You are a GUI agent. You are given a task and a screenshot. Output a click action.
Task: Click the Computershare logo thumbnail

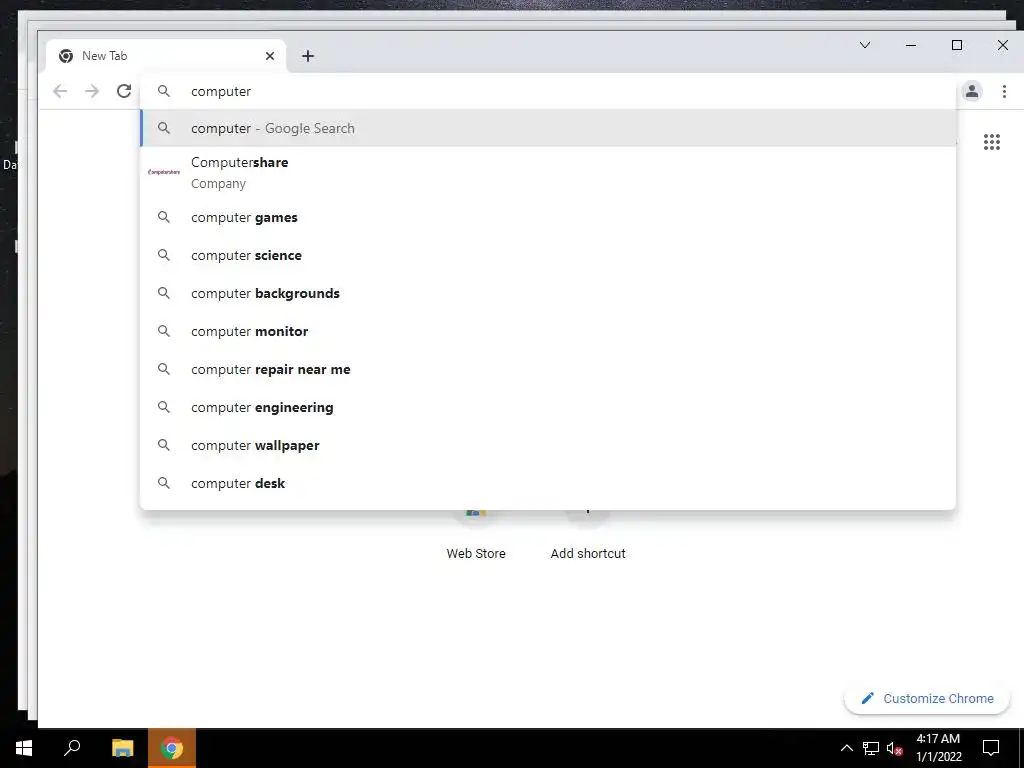click(x=164, y=172)
